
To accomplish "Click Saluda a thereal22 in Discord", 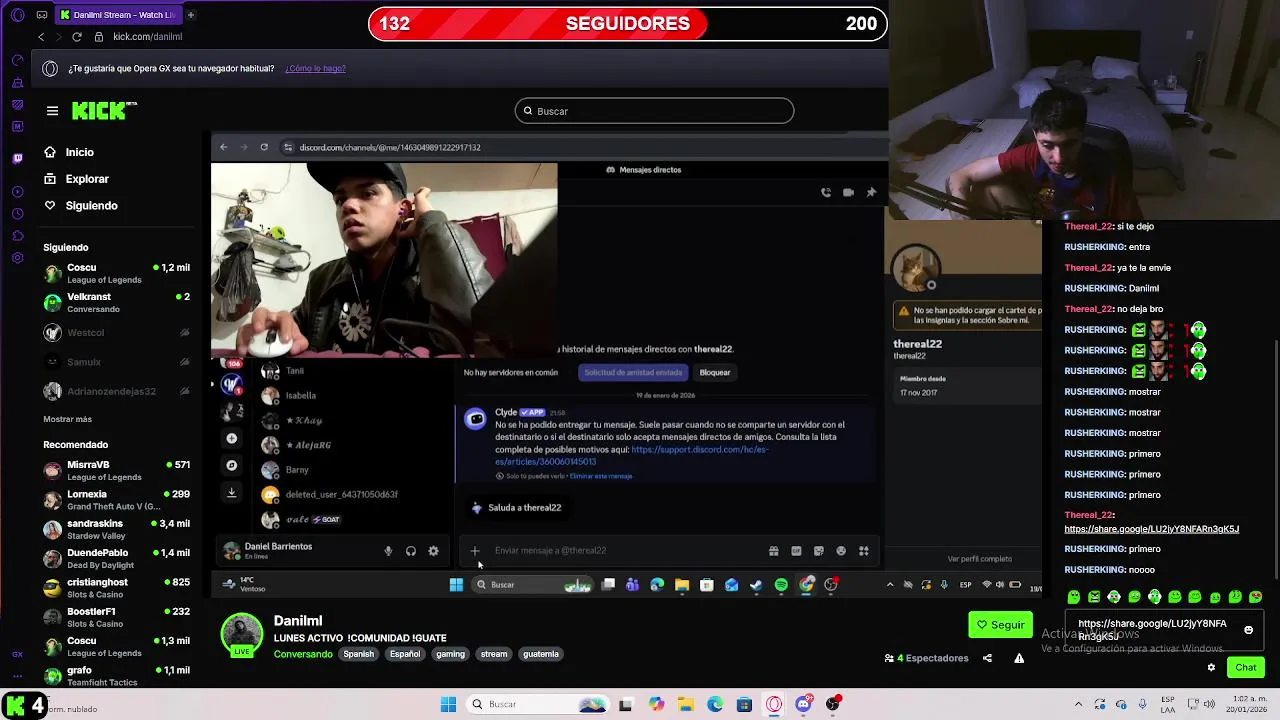I will click(x=516, y=507).
